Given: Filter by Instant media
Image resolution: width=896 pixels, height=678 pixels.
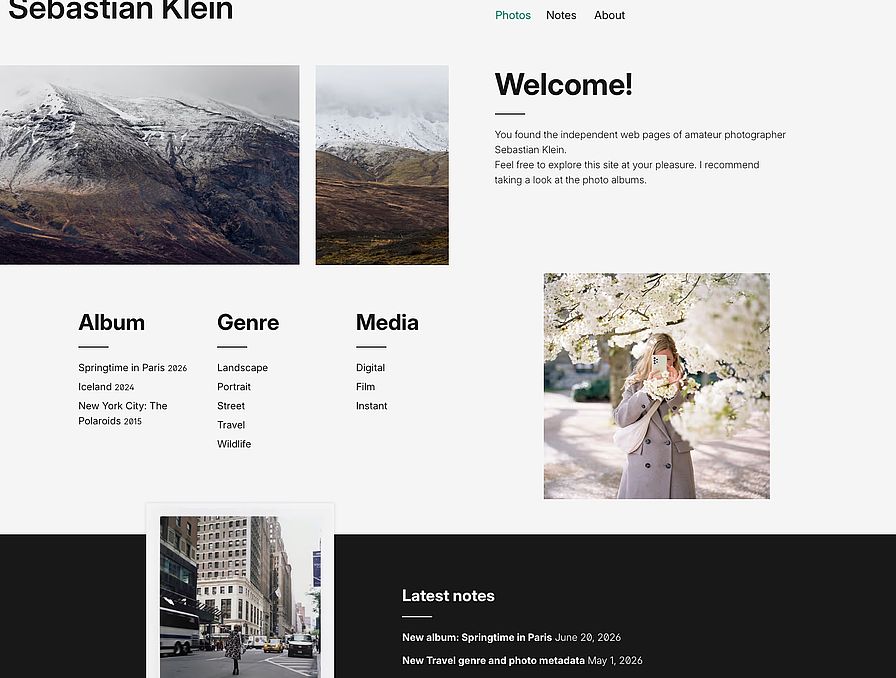Looking at the screenshot, I should click(x=371, y=406).
